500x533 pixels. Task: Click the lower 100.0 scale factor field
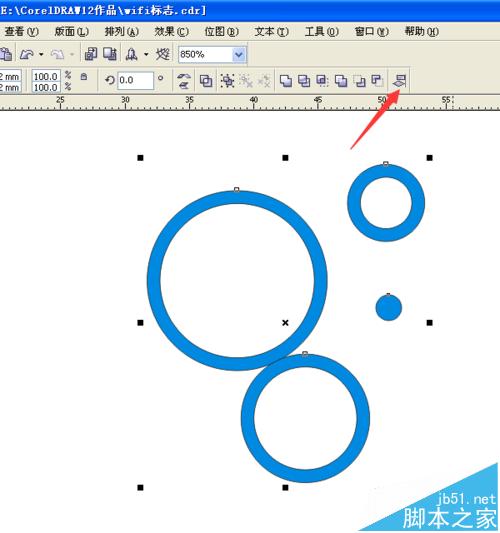(46, 87)
